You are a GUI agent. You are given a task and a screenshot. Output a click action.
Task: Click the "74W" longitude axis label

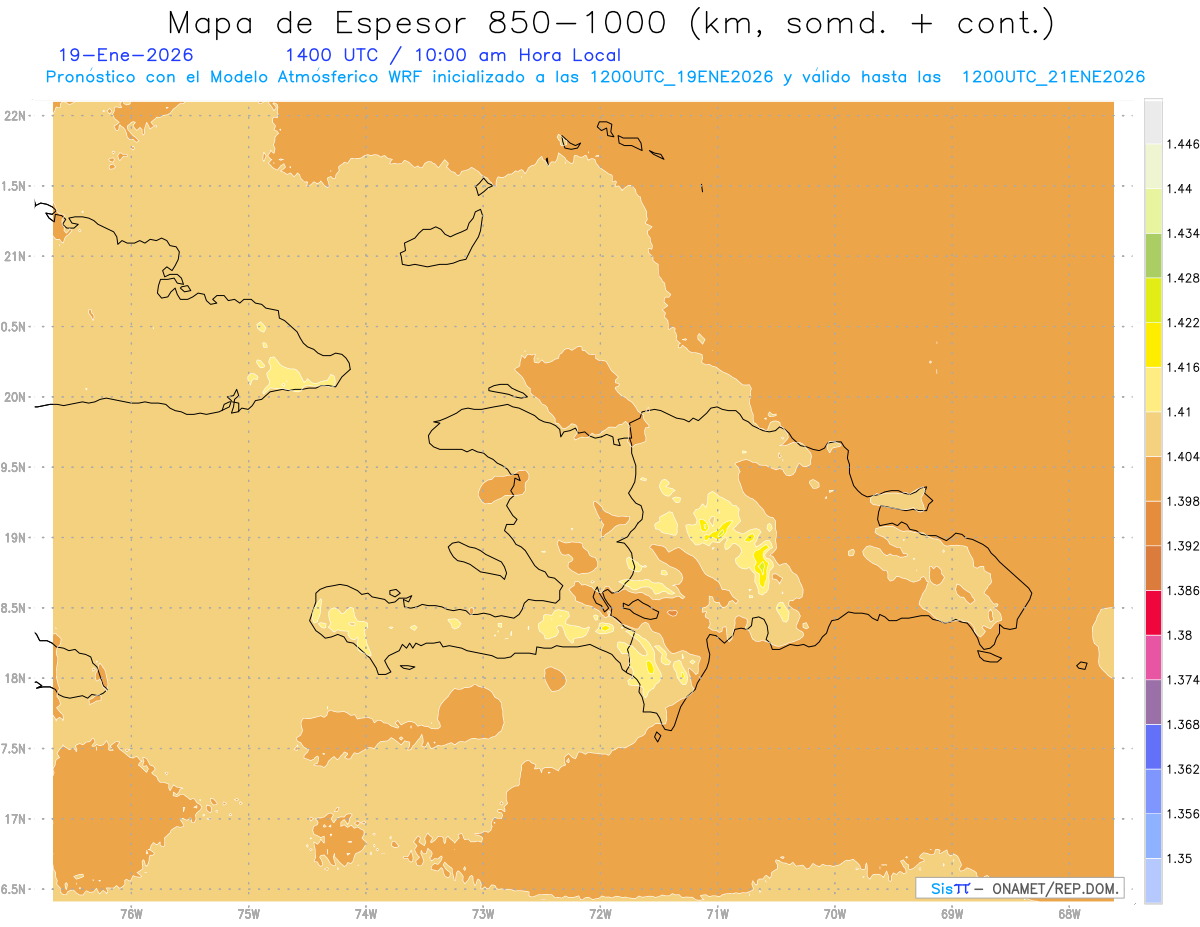pos(366,913)
